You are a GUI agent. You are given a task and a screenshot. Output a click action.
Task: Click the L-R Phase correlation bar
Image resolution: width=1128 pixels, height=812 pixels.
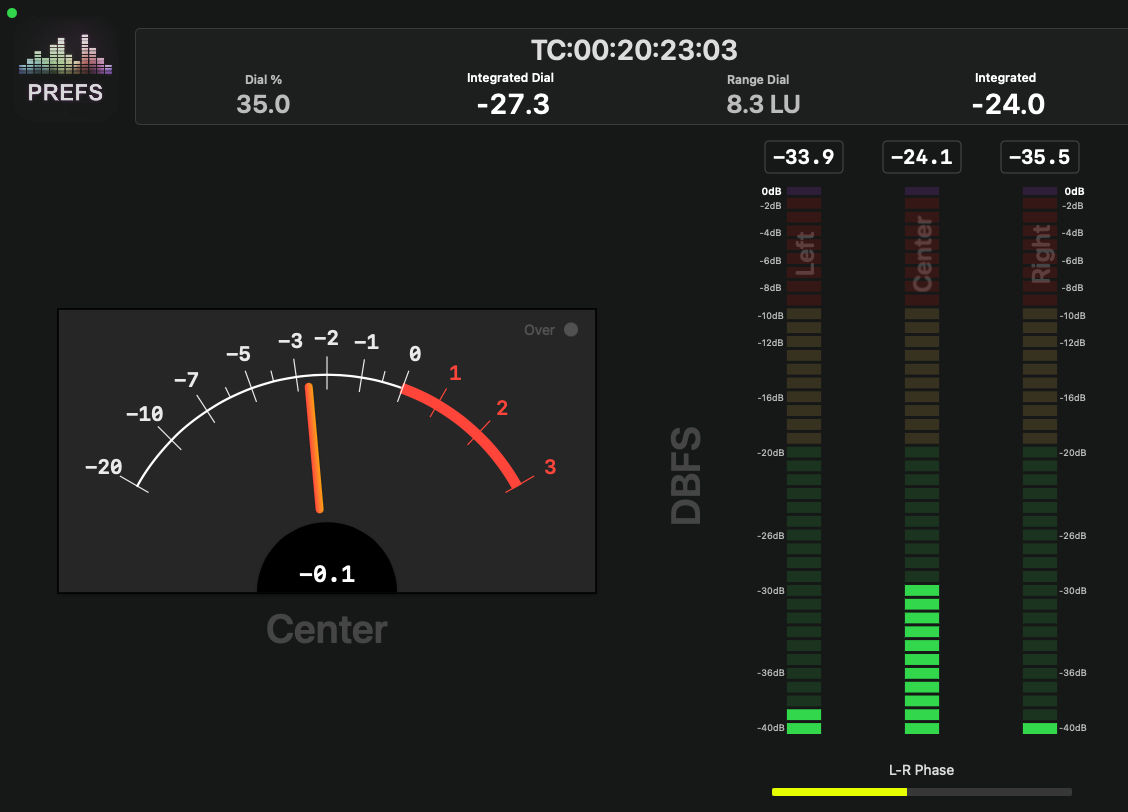921,791
